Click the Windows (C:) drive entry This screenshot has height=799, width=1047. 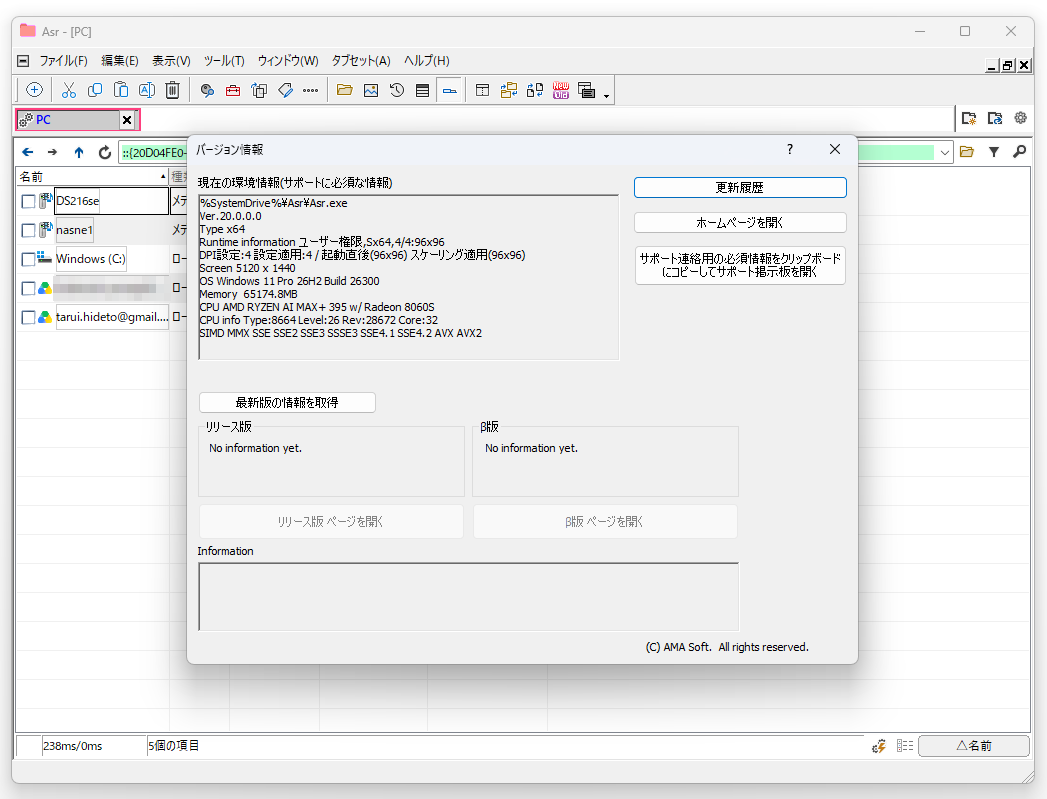(x=90, y=259)
